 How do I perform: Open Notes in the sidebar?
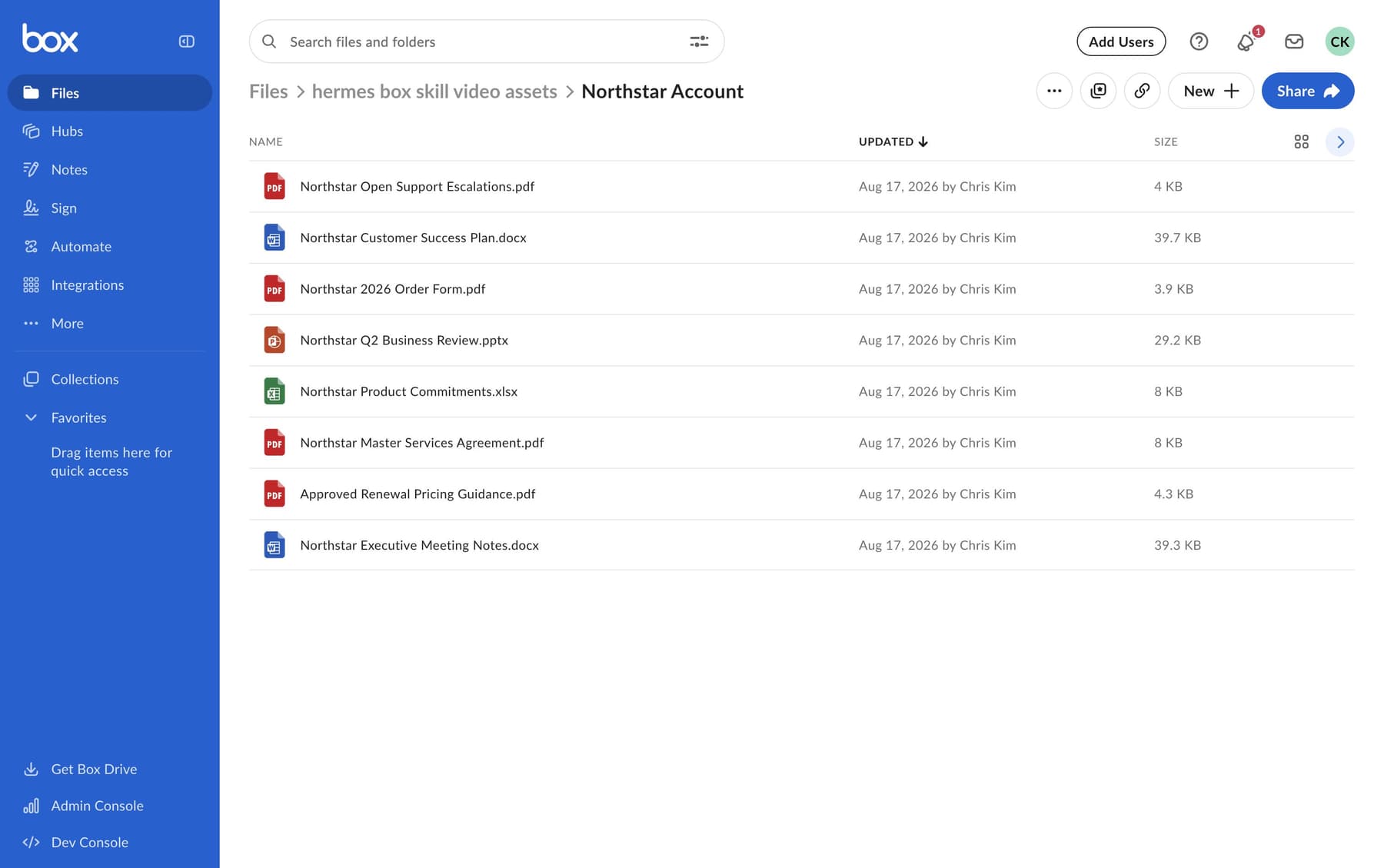tap(109, 170)
